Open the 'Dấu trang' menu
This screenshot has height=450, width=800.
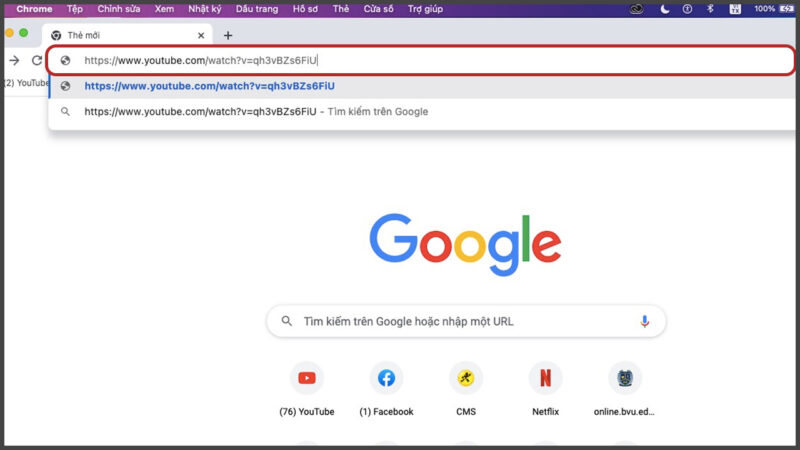pos(255,9)
